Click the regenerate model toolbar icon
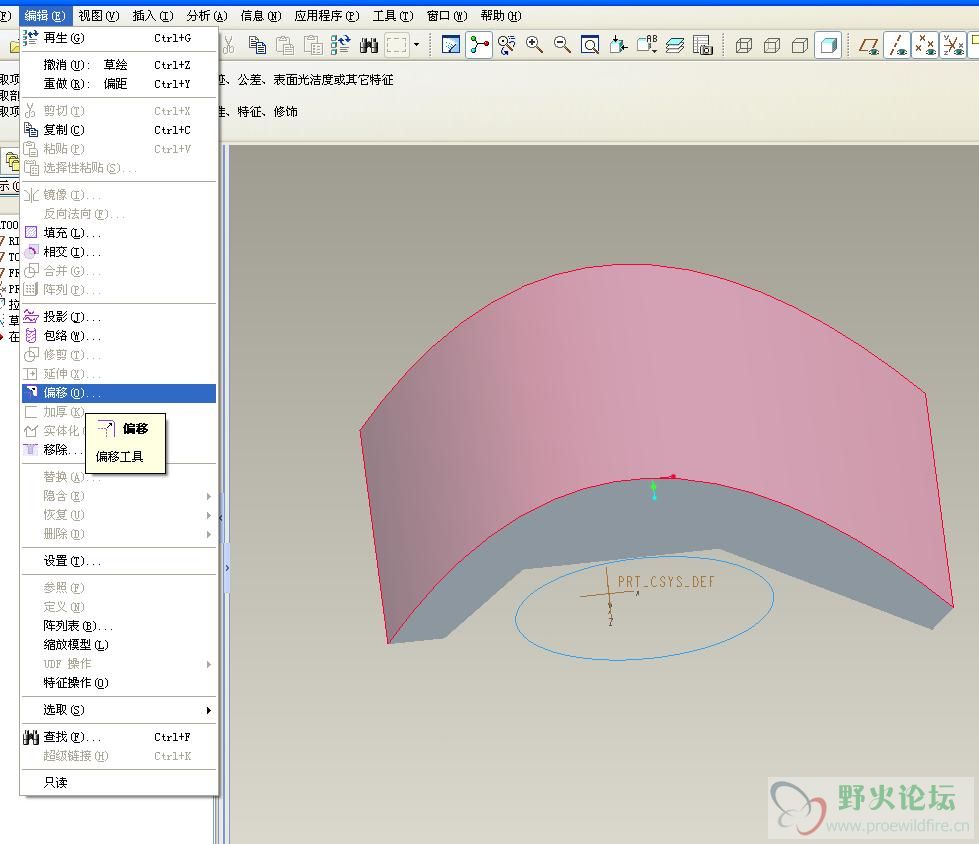979x844 pixels. [340, 45]
